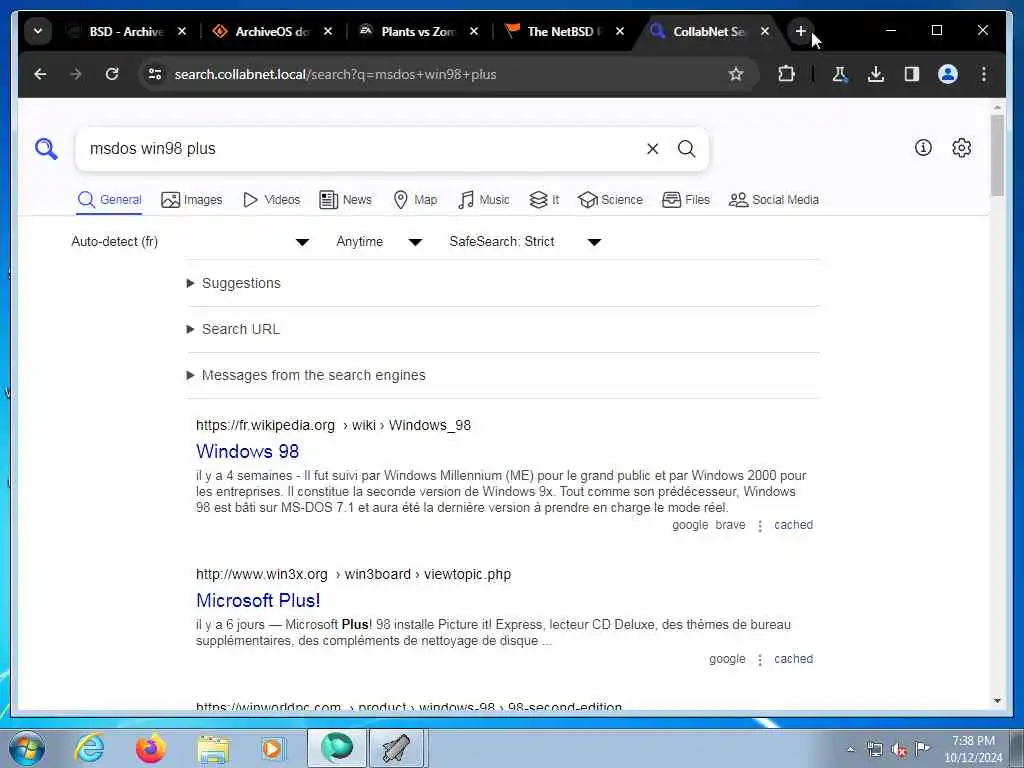Open the tab search chevron button
The image size is (1024, 768).
(x=38, y=31)
